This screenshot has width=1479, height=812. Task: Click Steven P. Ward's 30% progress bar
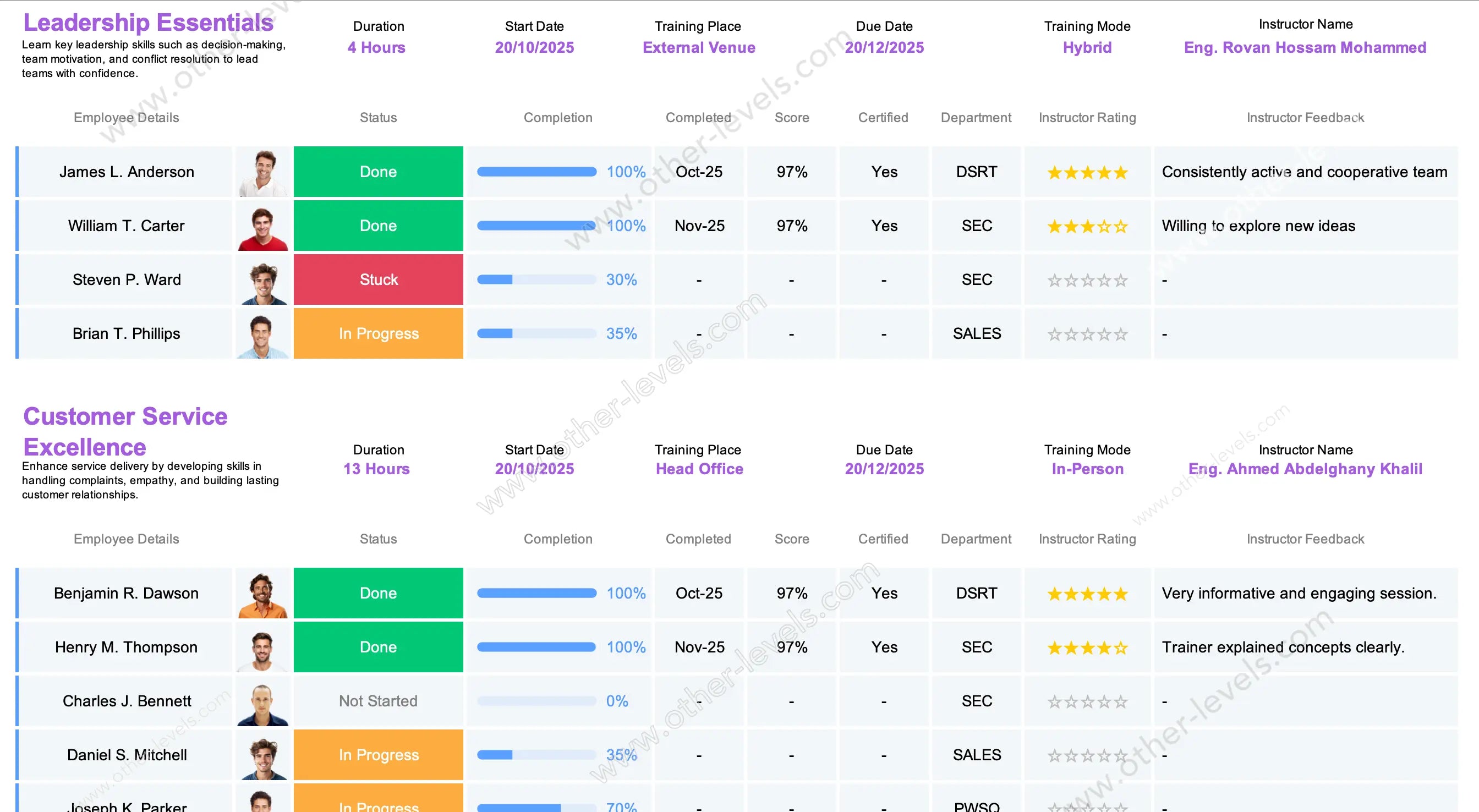tap(536, 279)
